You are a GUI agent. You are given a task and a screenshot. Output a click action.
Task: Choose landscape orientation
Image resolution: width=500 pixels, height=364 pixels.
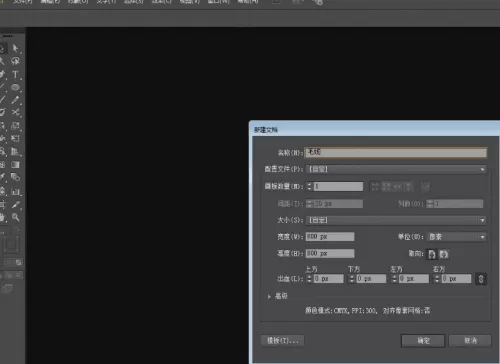point(443,254)
